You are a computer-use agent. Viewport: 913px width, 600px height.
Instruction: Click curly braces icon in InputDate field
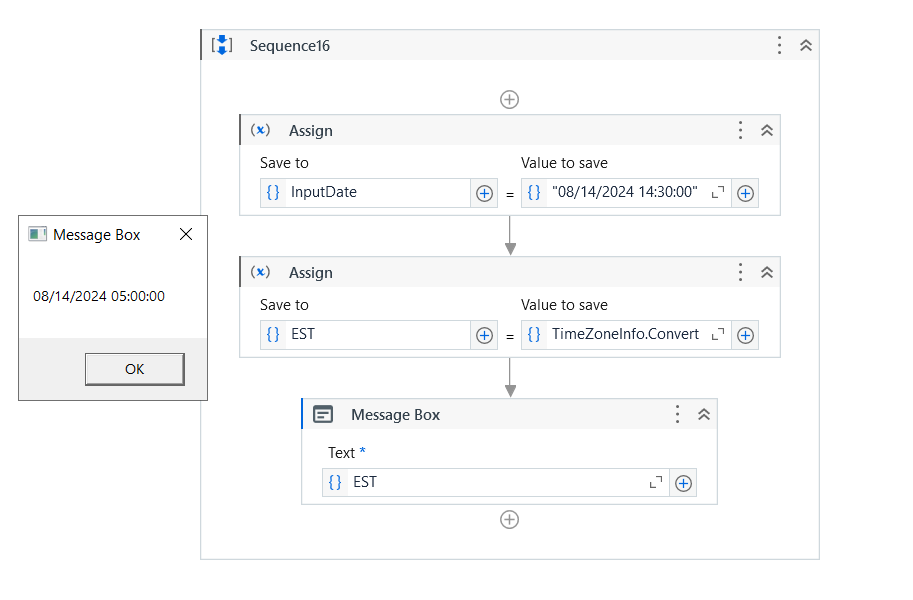tap(273, 192)
